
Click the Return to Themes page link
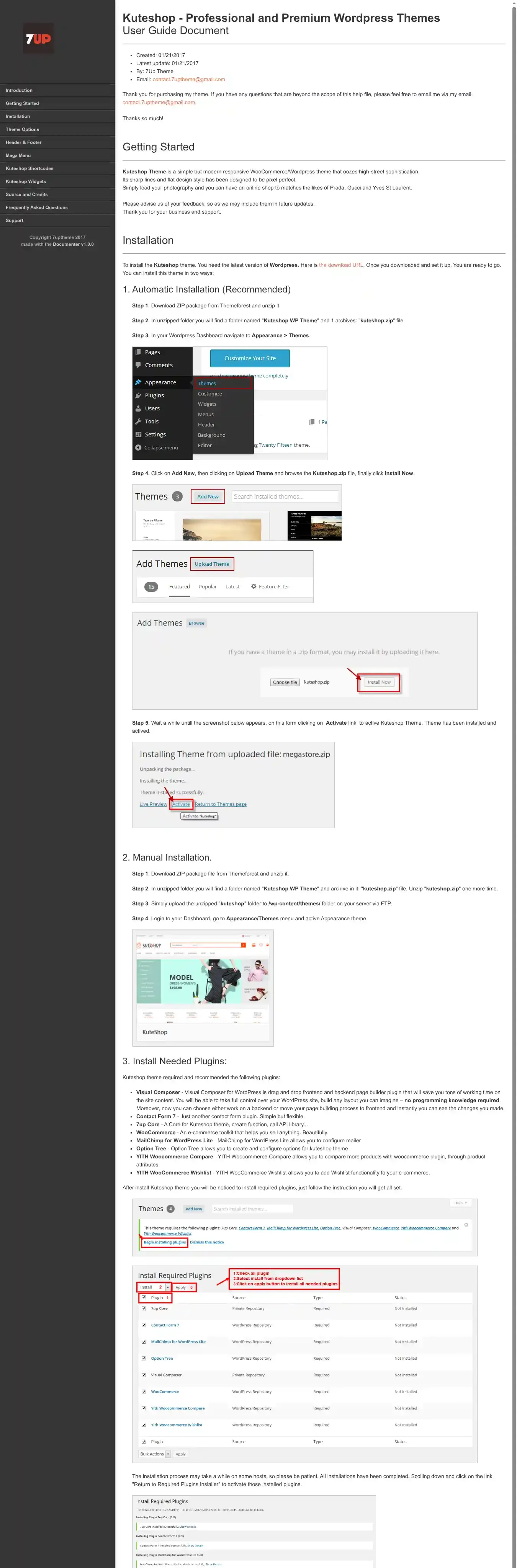click(221, 805)
